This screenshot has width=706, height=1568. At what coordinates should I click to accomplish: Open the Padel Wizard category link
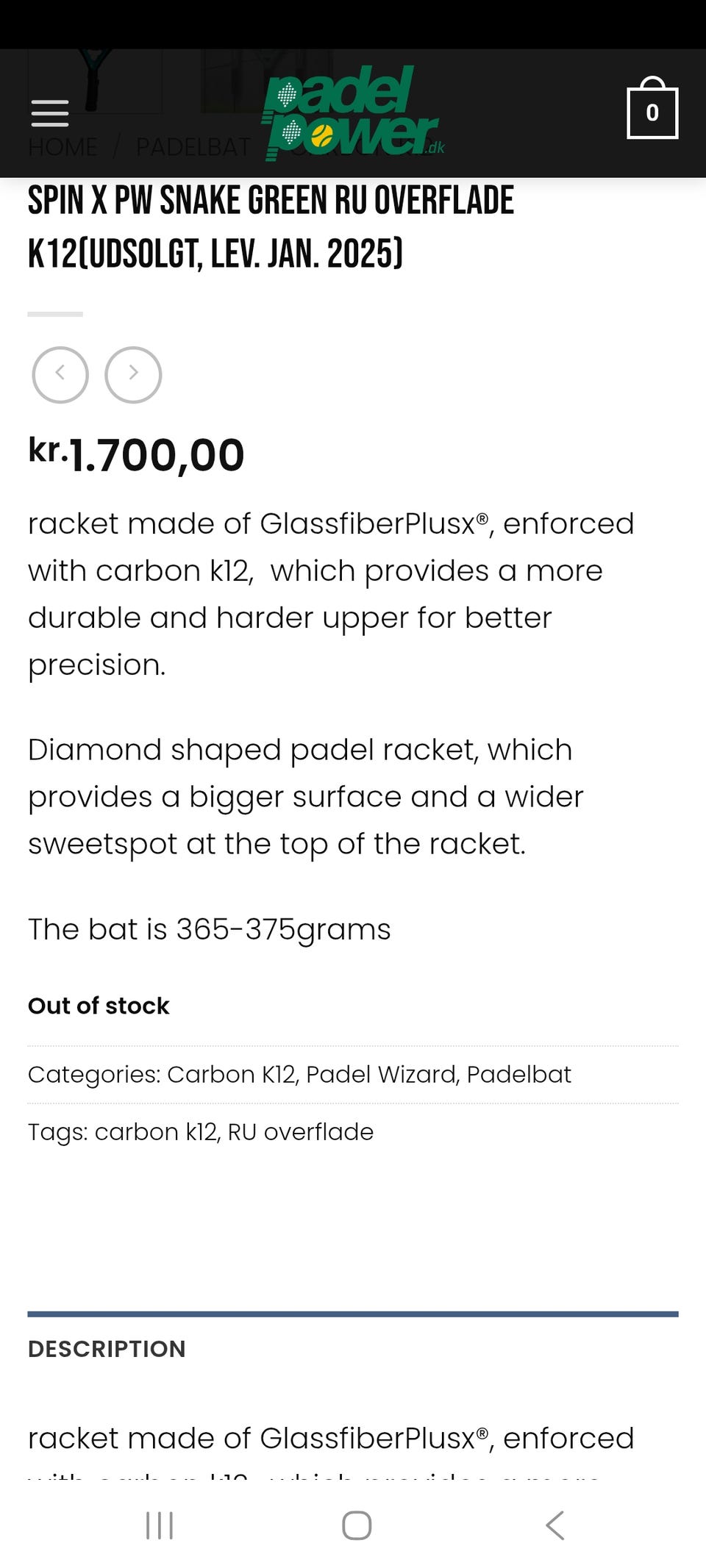coord(381,1074)
